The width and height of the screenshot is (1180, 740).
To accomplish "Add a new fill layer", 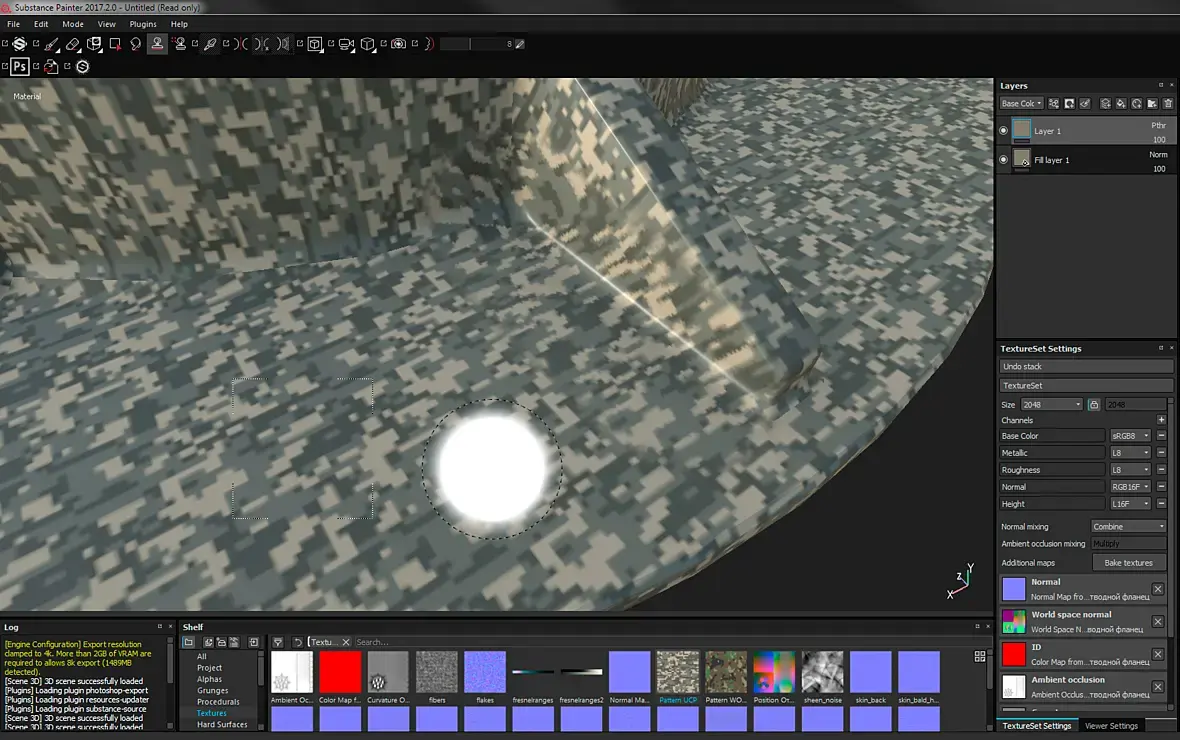I will coord(1121,104).
